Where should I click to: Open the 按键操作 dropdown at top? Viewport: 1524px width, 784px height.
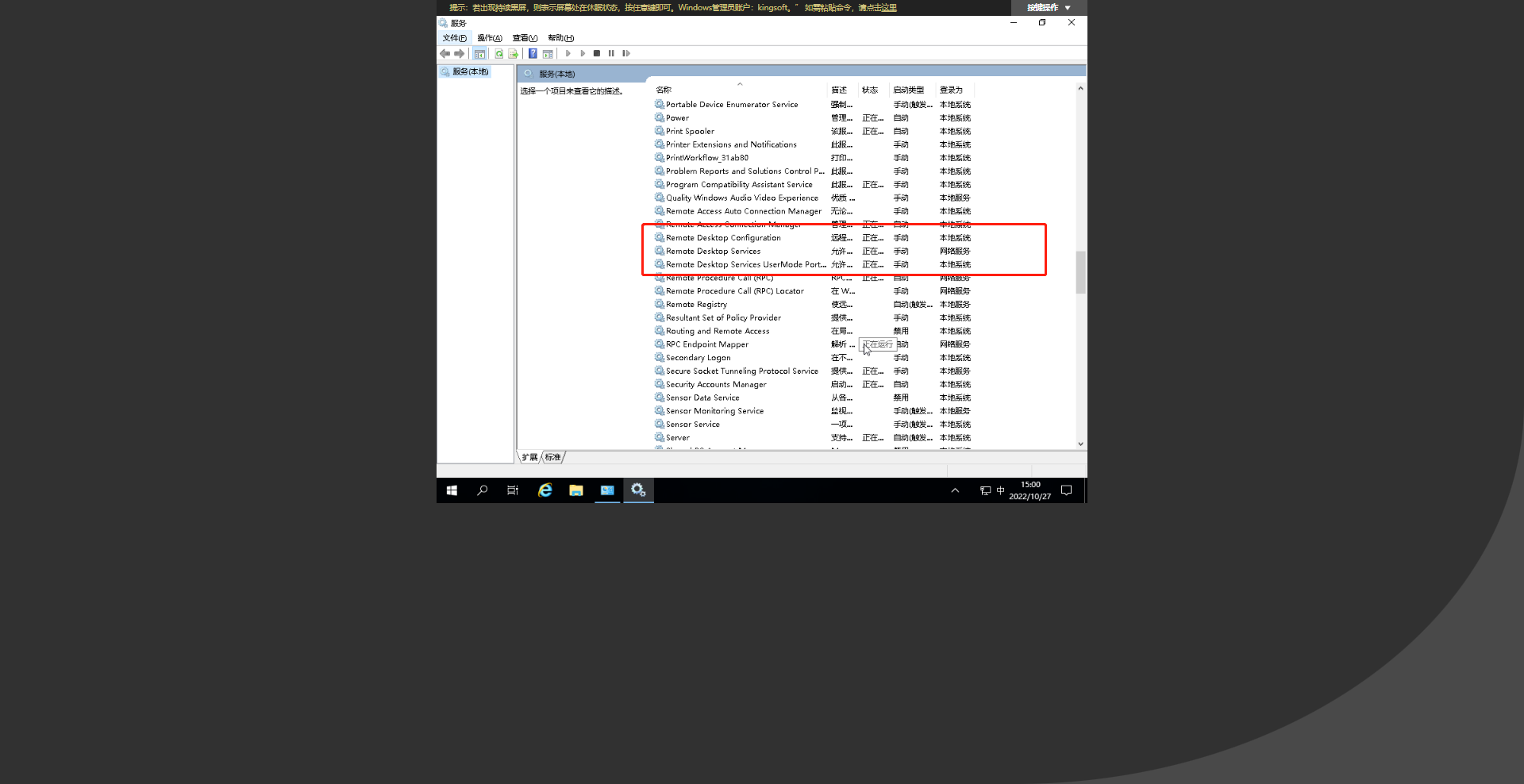1049,8
